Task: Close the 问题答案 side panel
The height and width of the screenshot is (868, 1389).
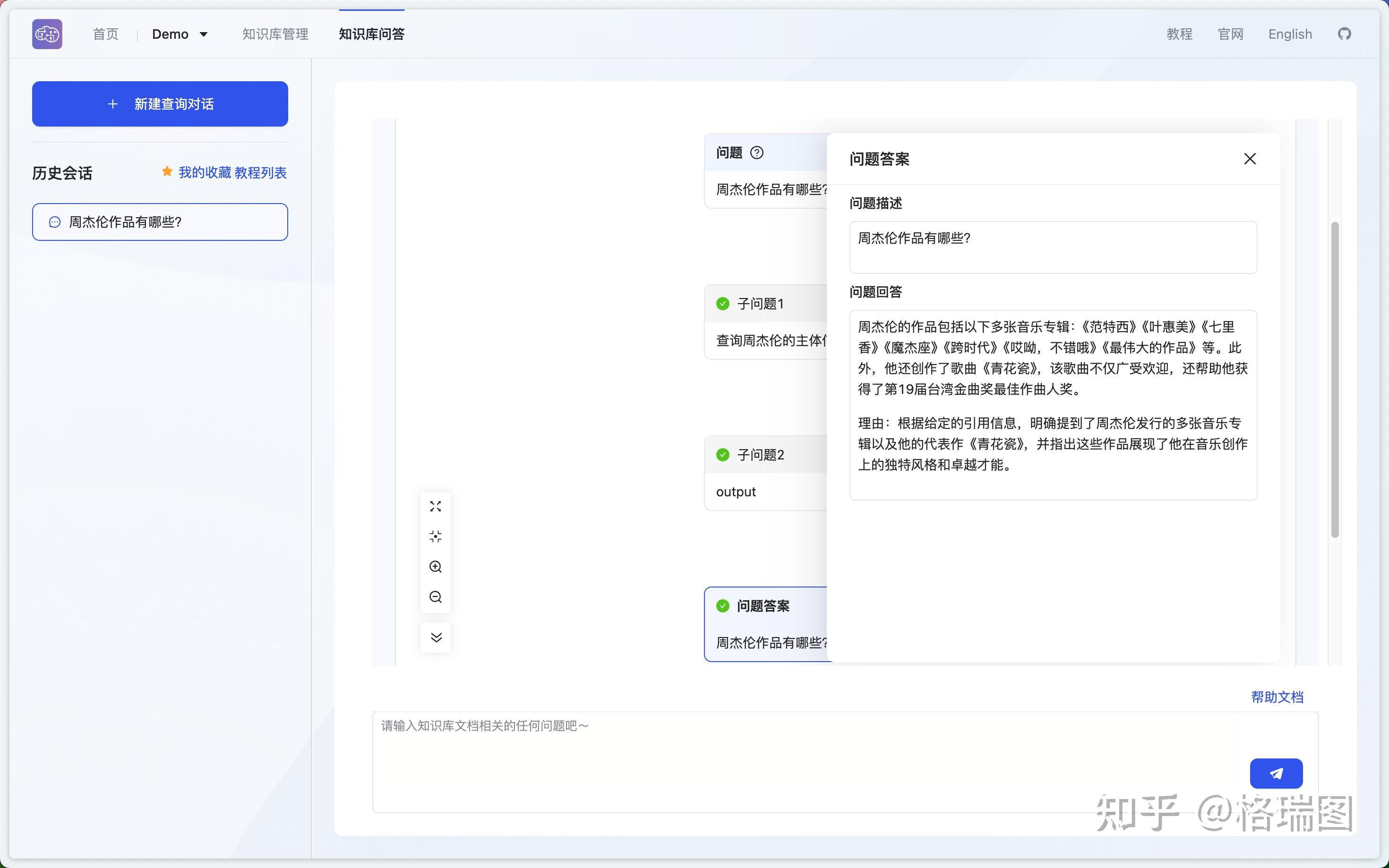Action: (1250, 159)
